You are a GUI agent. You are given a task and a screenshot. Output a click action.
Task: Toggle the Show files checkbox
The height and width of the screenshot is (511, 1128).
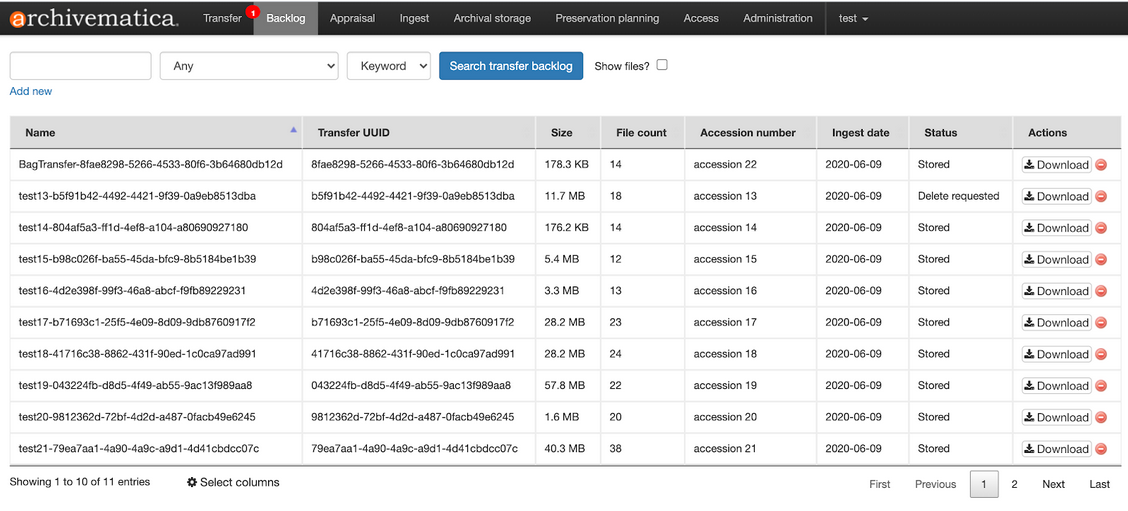661,65
